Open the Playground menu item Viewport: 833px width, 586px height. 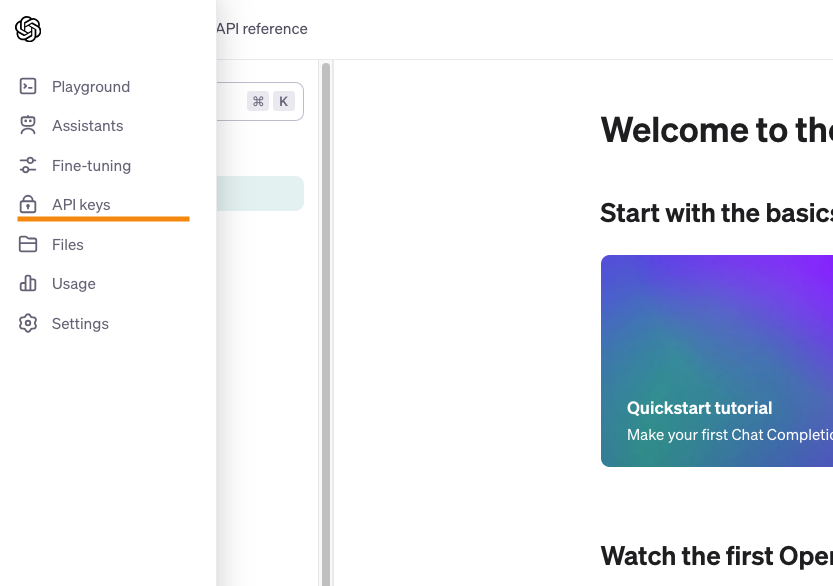point(91,87)
